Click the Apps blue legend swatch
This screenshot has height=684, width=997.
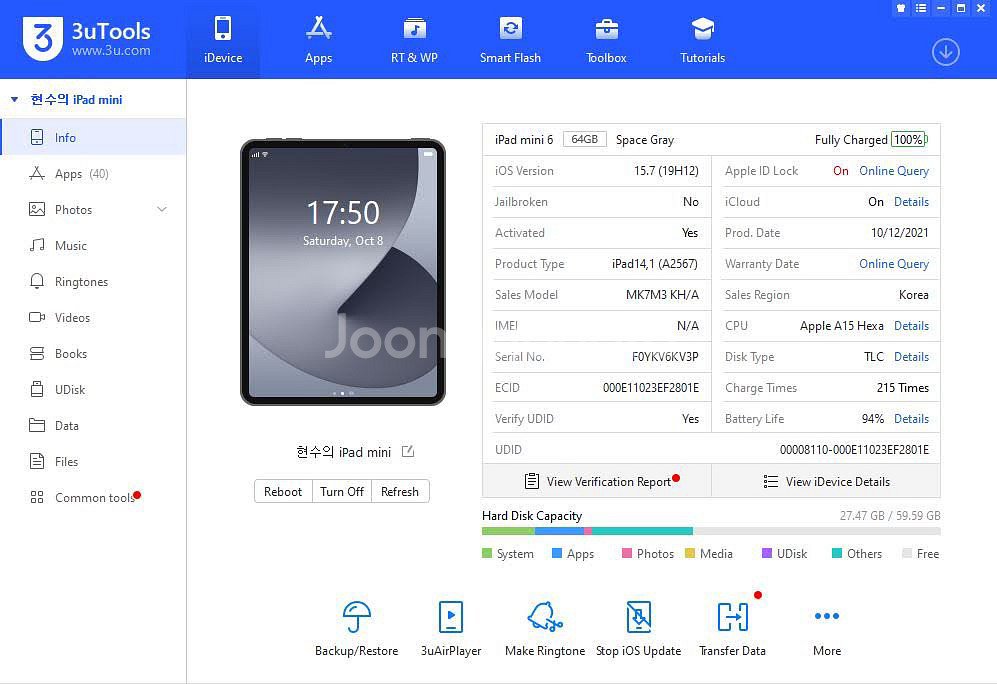[557, 553]
